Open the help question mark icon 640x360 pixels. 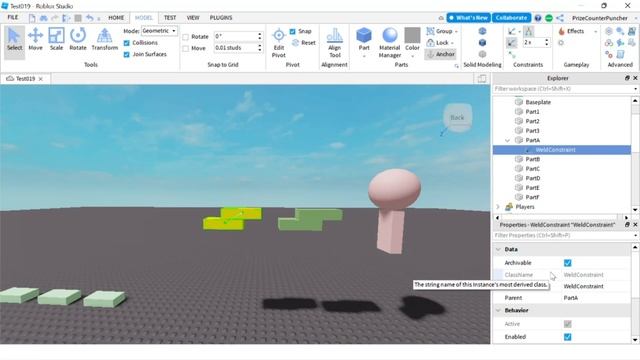[x=538, y=18]
